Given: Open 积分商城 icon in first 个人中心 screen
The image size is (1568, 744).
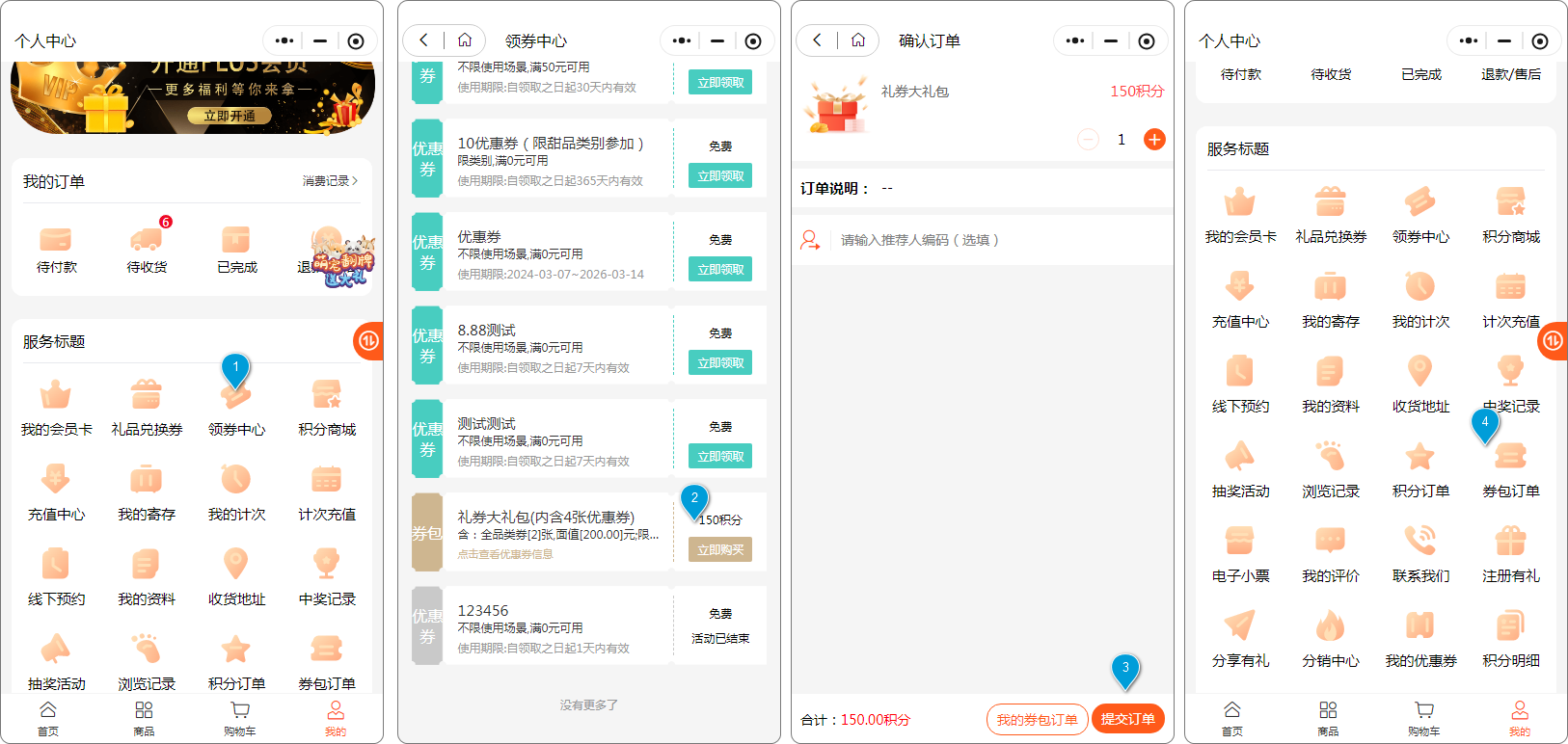Looking at the screenshot, I should pos(327,394).
